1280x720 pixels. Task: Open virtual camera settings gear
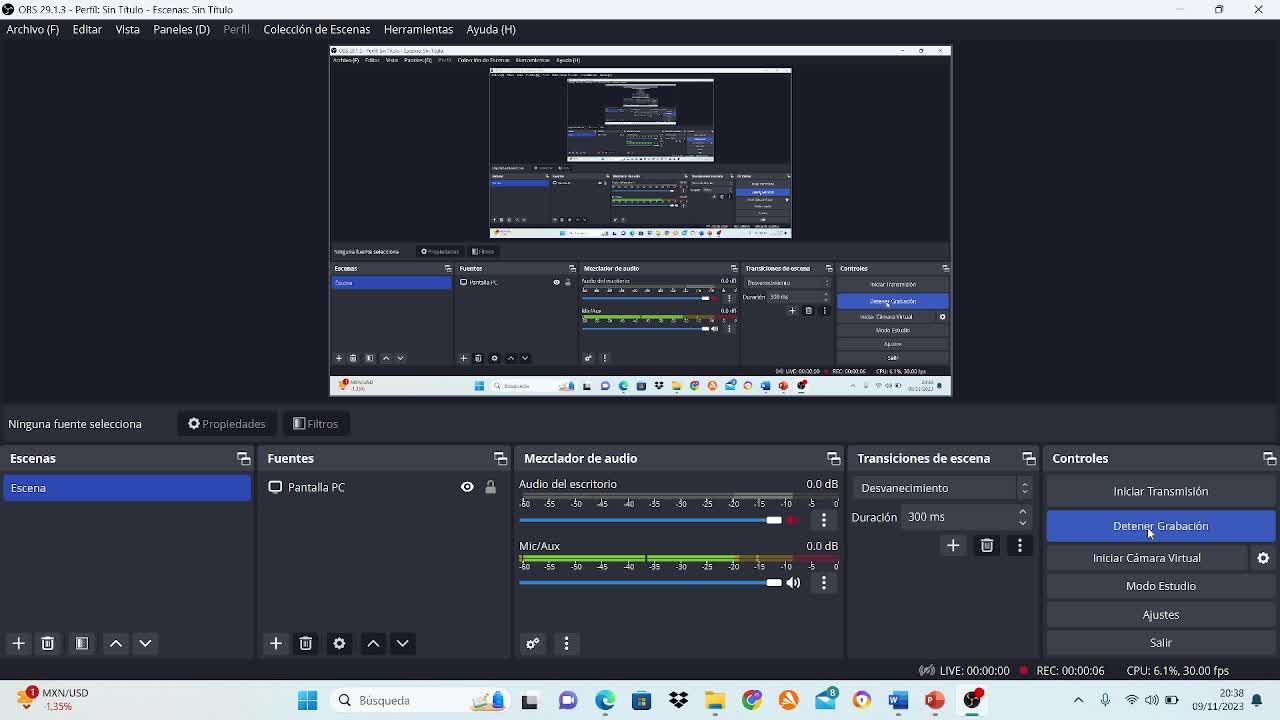click(x=1263, y=558)
